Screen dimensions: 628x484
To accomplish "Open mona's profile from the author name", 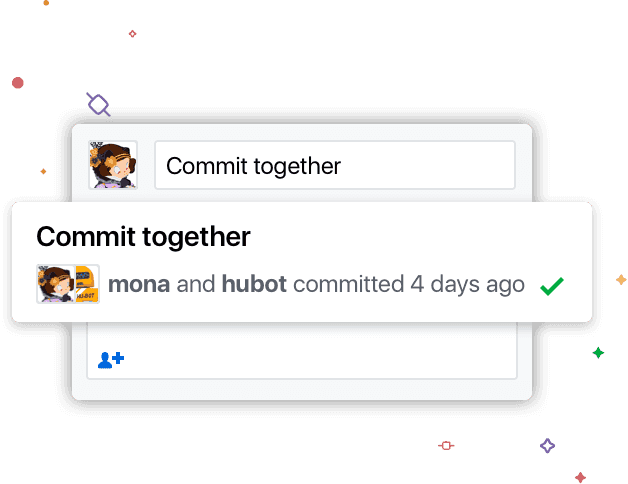I will pos(138,284).
